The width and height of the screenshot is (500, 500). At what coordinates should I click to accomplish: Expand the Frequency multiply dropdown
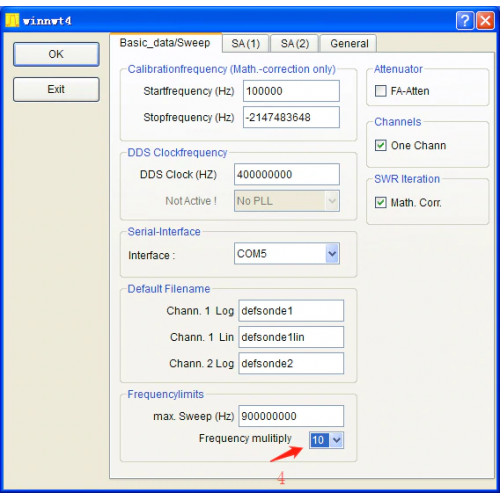click(x=337, y=440)
